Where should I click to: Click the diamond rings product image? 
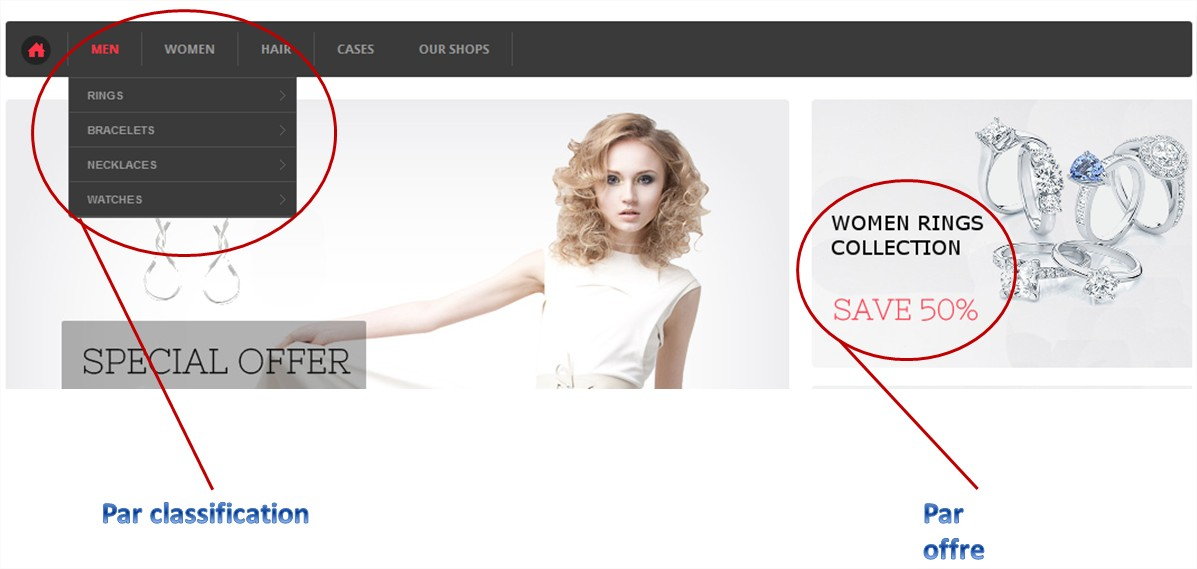click(1085, 210)
